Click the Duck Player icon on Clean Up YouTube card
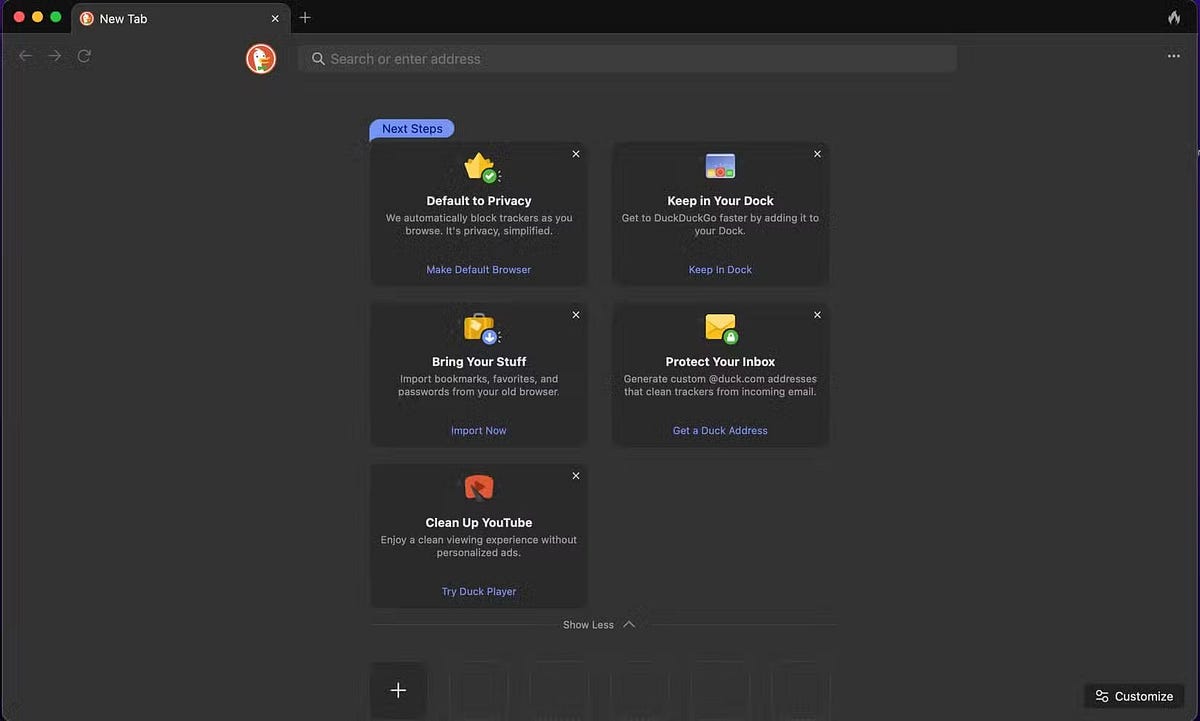The image size is (1200, 721). coord(478,487)
